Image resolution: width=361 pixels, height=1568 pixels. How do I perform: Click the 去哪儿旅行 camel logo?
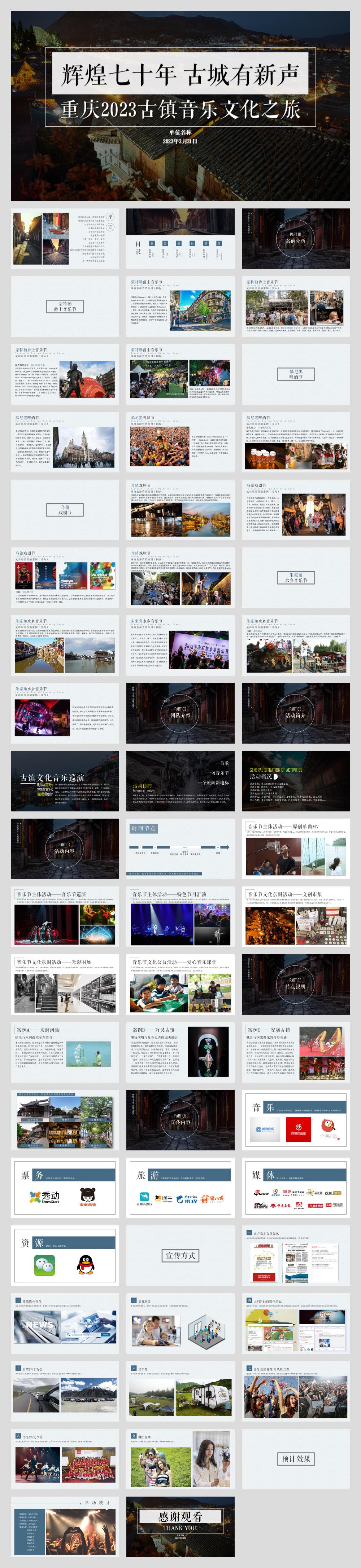coord(144,1198)
